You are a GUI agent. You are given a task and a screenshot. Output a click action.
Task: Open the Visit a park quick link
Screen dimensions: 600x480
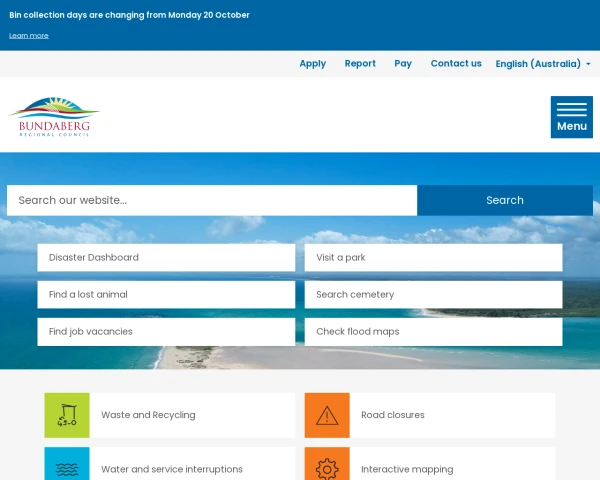coord(434,258)
